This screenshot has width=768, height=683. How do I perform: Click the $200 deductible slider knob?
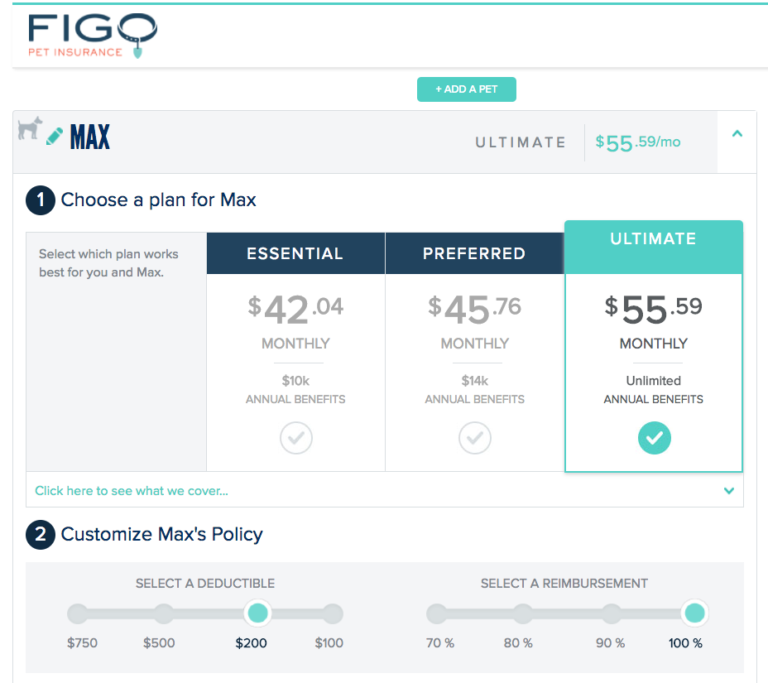click(258, 613)
